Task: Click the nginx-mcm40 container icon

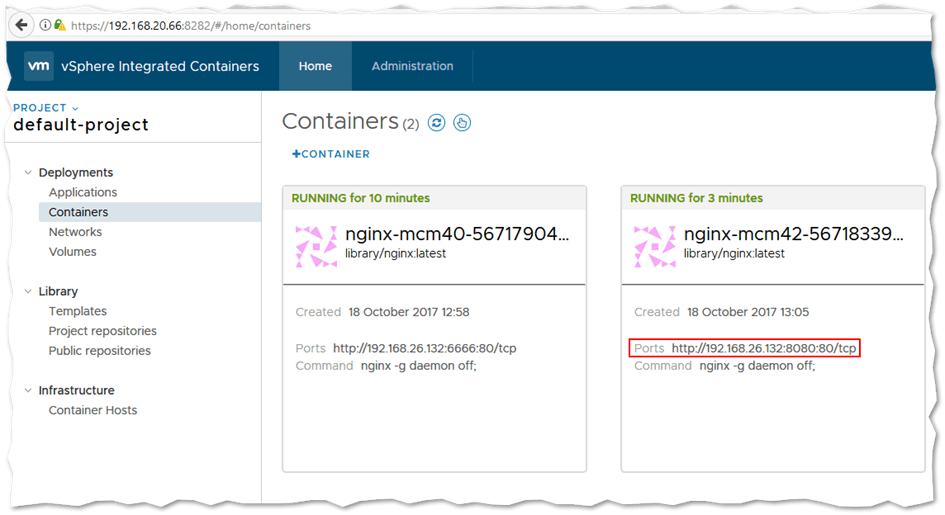Action: click(x=316, y=246)
